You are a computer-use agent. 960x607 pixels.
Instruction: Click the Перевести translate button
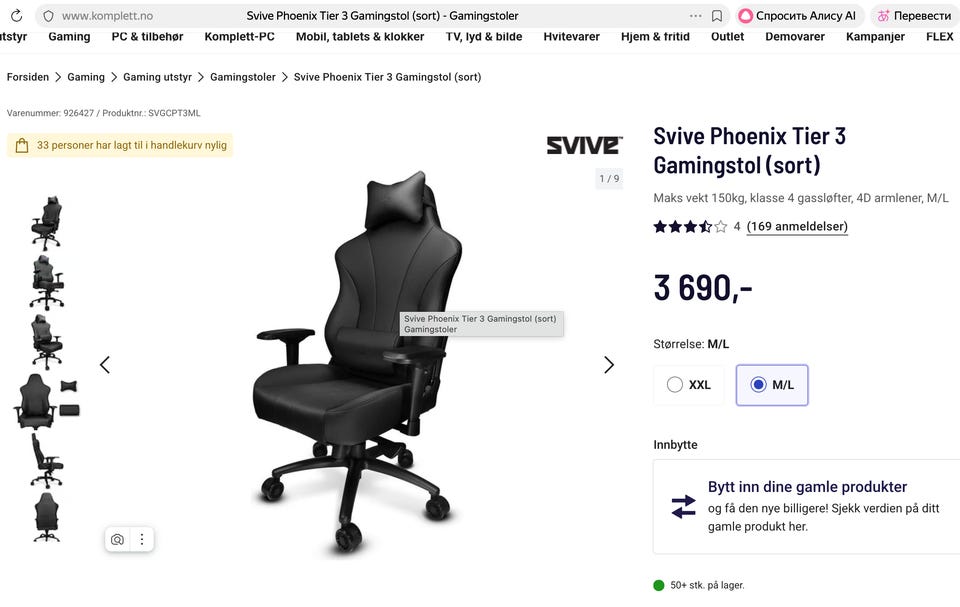pos(914,16)
